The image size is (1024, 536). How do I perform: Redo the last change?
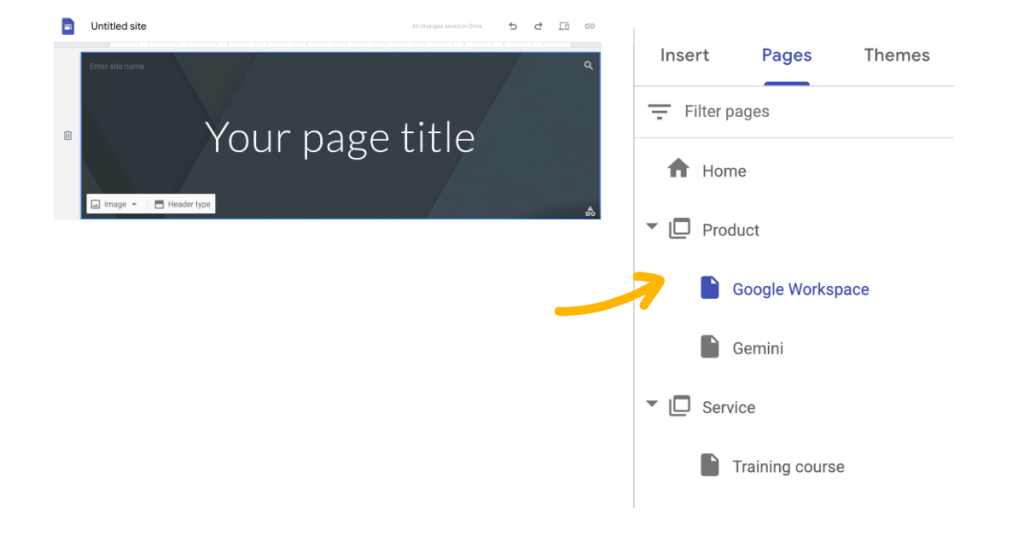pyautogui.click(x=538, y=26)
